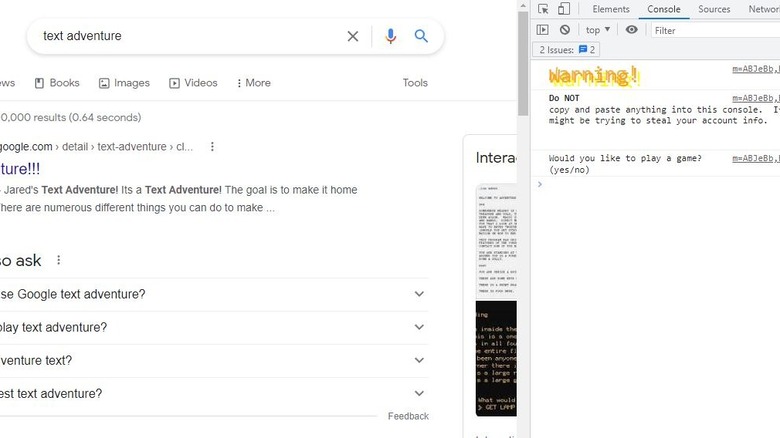This screenshot has width=780, height=438.
Task: Create a live expression with the eye icon
Action: [631, 30]
